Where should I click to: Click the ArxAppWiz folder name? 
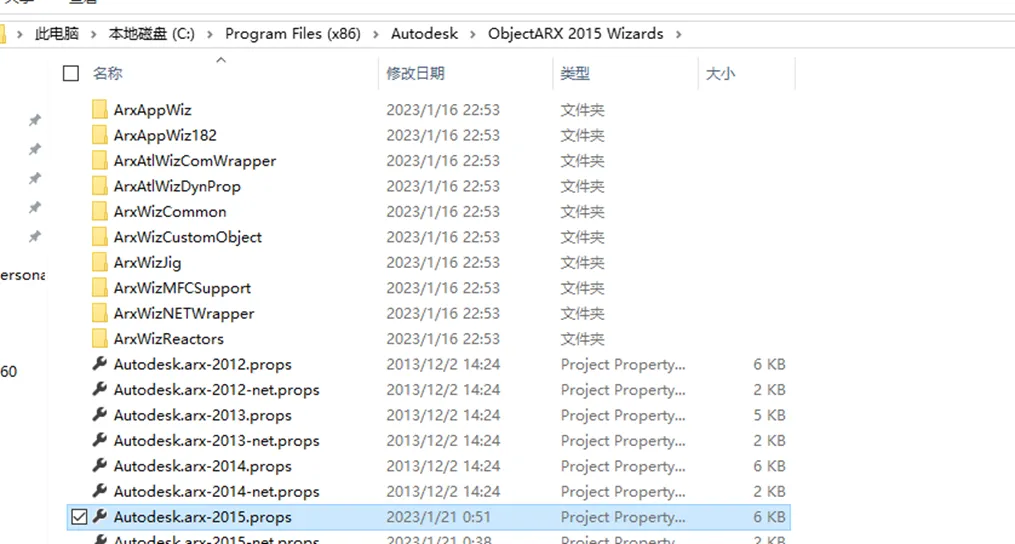pos(152,110)
